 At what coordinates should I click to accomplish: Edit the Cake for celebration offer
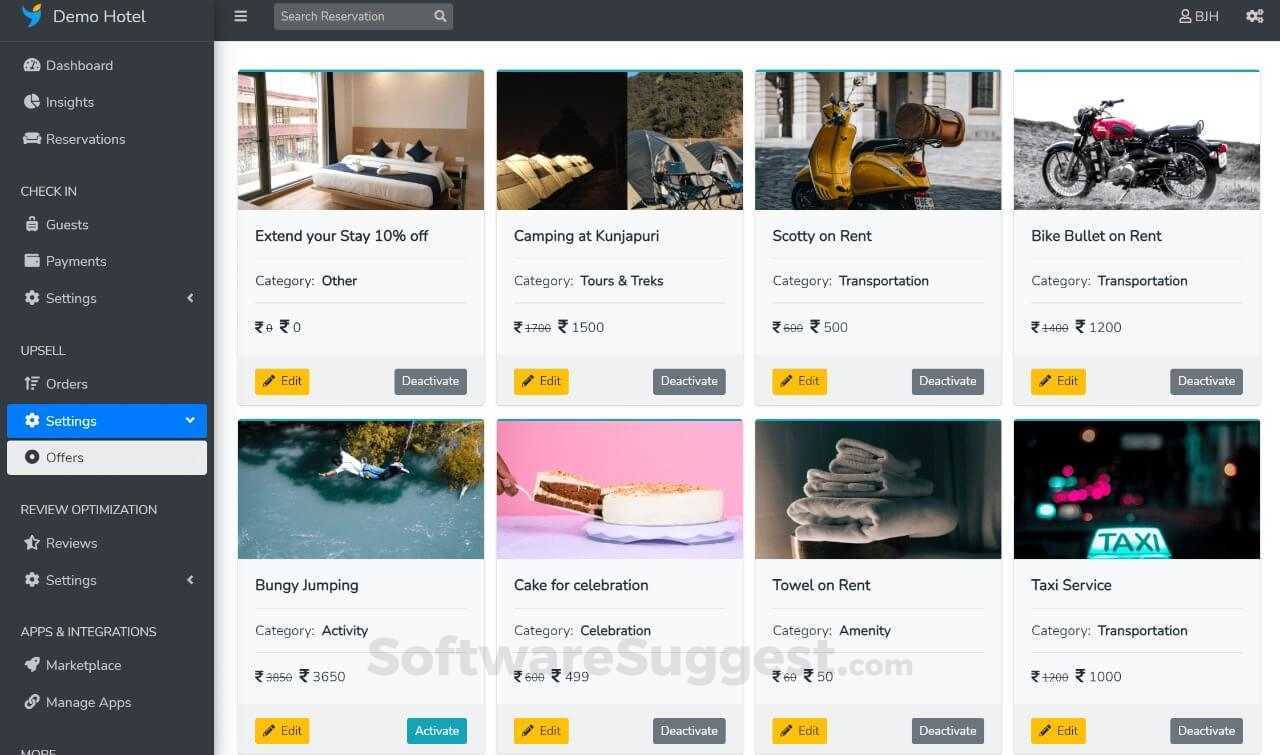click(x=541, y=731)
